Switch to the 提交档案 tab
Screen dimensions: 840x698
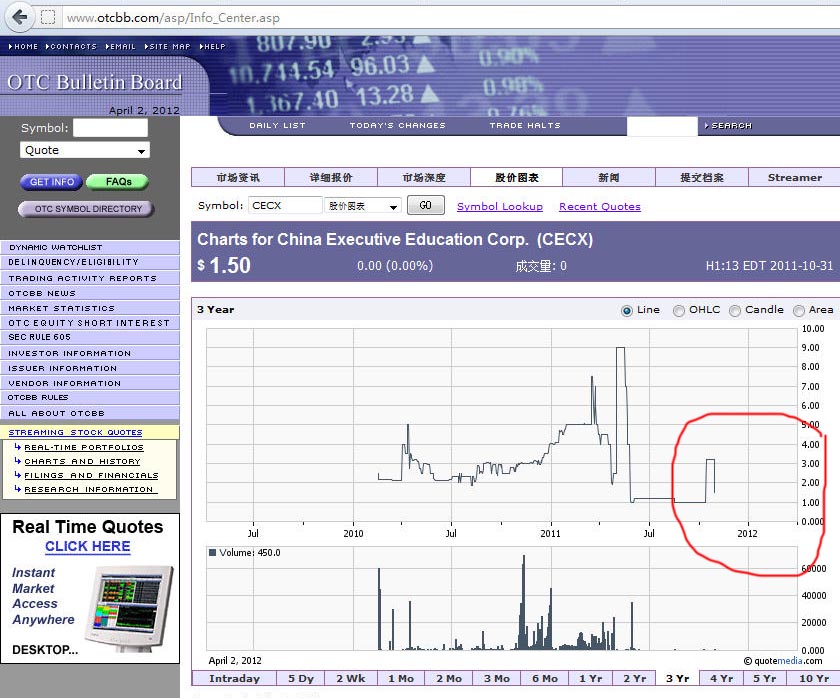coord(702,177)
